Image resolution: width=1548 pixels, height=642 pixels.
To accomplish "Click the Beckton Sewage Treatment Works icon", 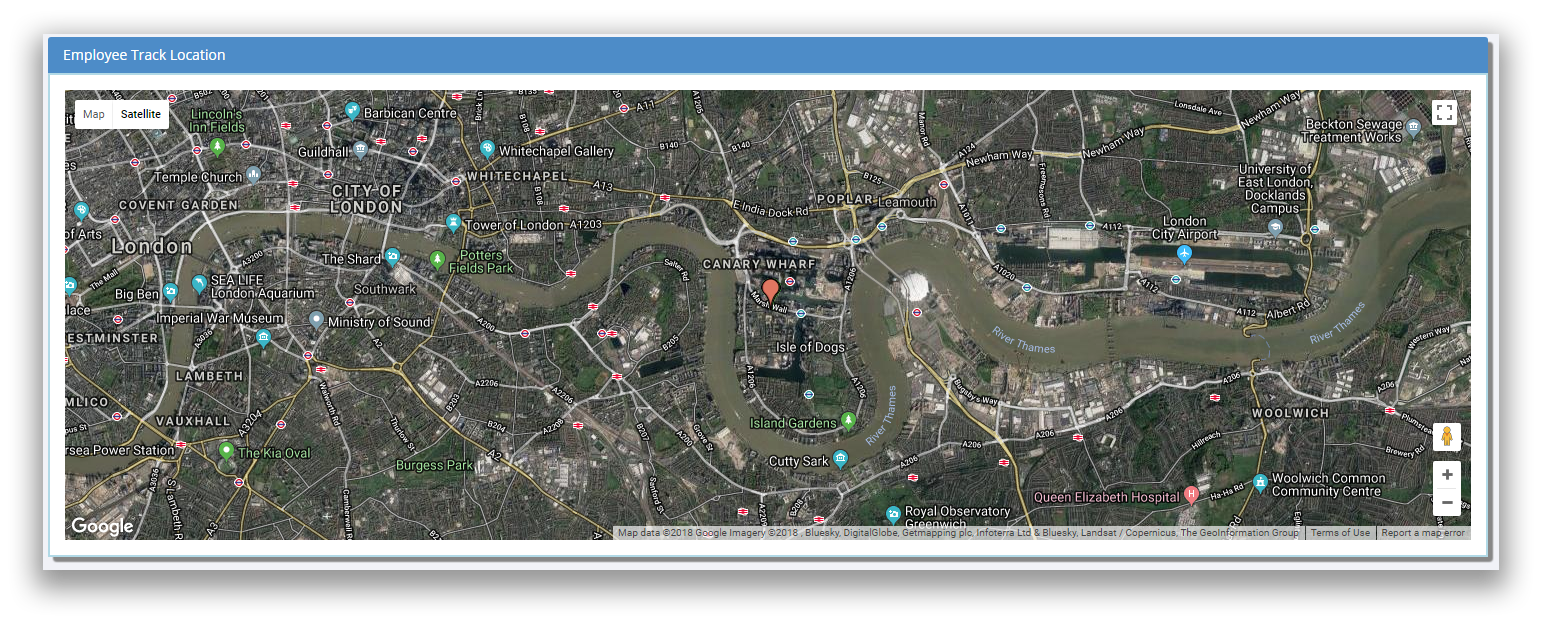I will [x=1413, y=127].
